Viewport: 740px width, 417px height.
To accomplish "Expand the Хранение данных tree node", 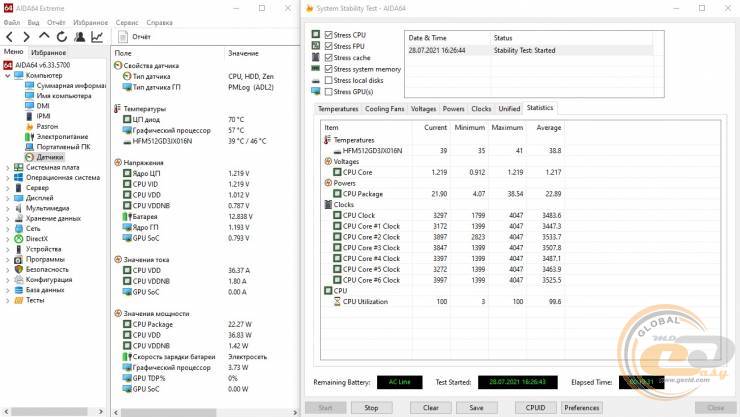I will [7, 218].
